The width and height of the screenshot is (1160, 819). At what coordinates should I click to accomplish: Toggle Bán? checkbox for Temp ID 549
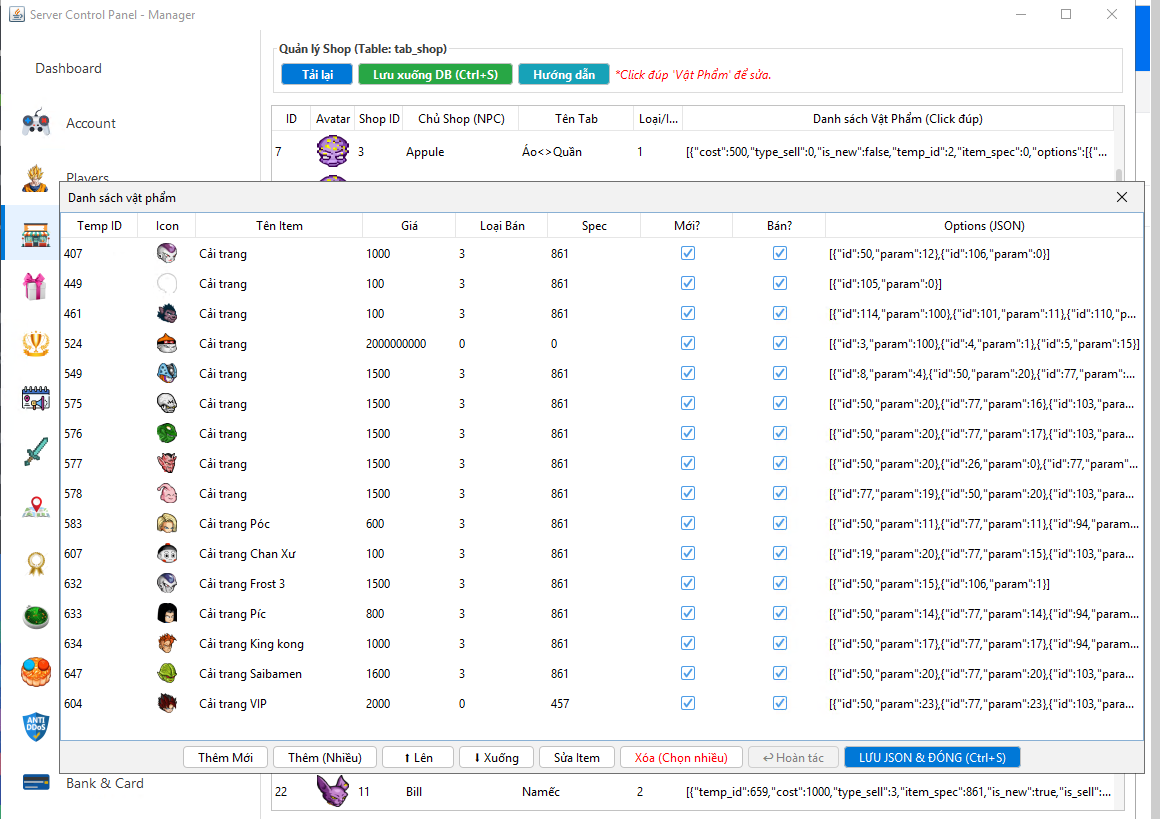tap(780, 373)
